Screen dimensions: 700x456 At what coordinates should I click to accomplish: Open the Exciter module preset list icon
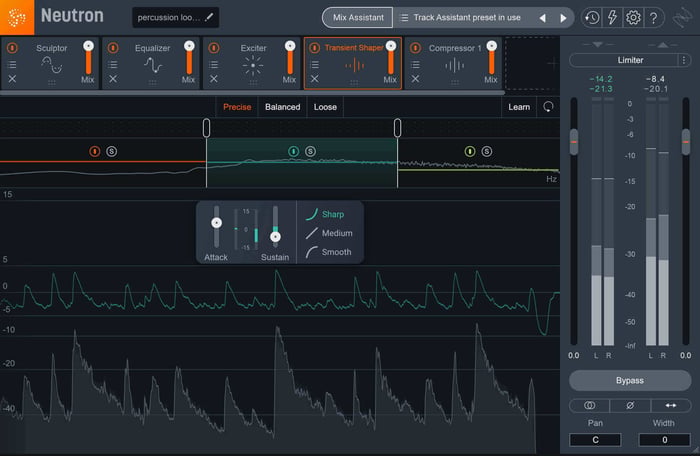214,65
